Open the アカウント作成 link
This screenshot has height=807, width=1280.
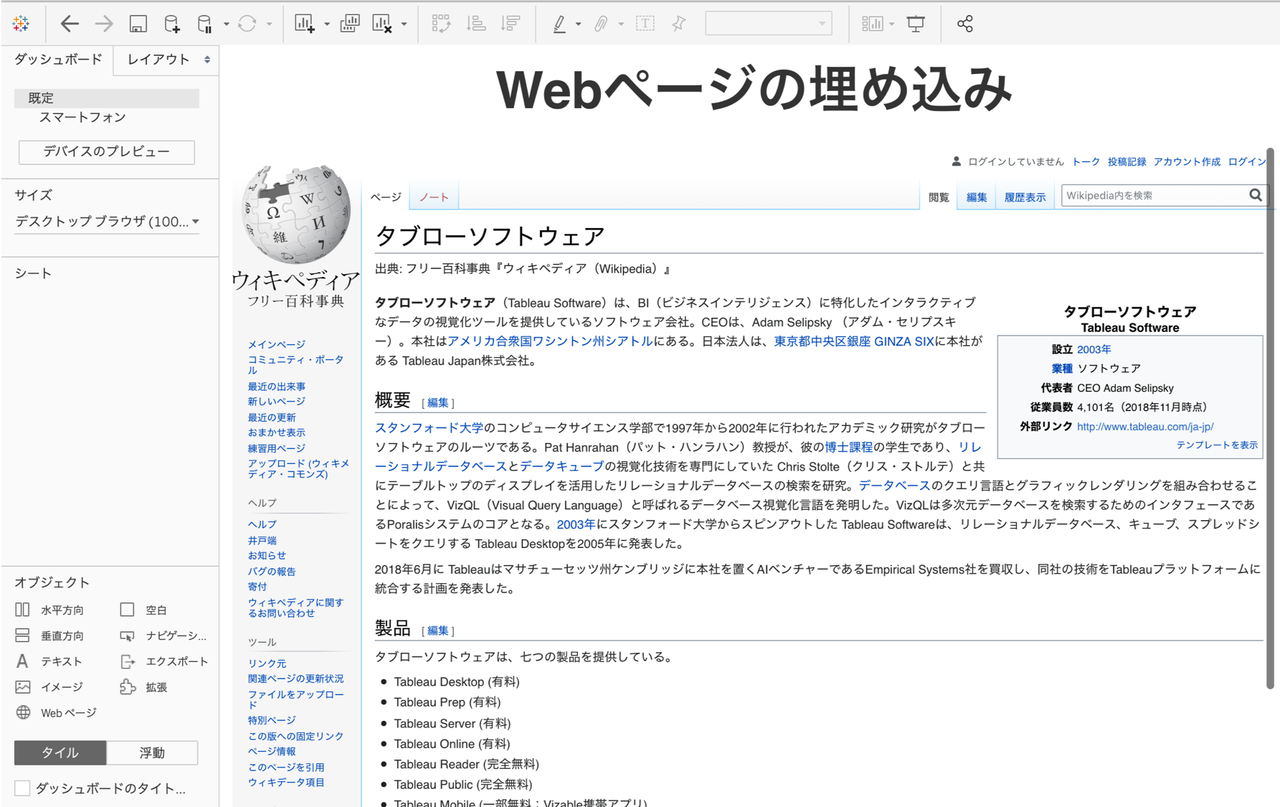point(1187,161)
